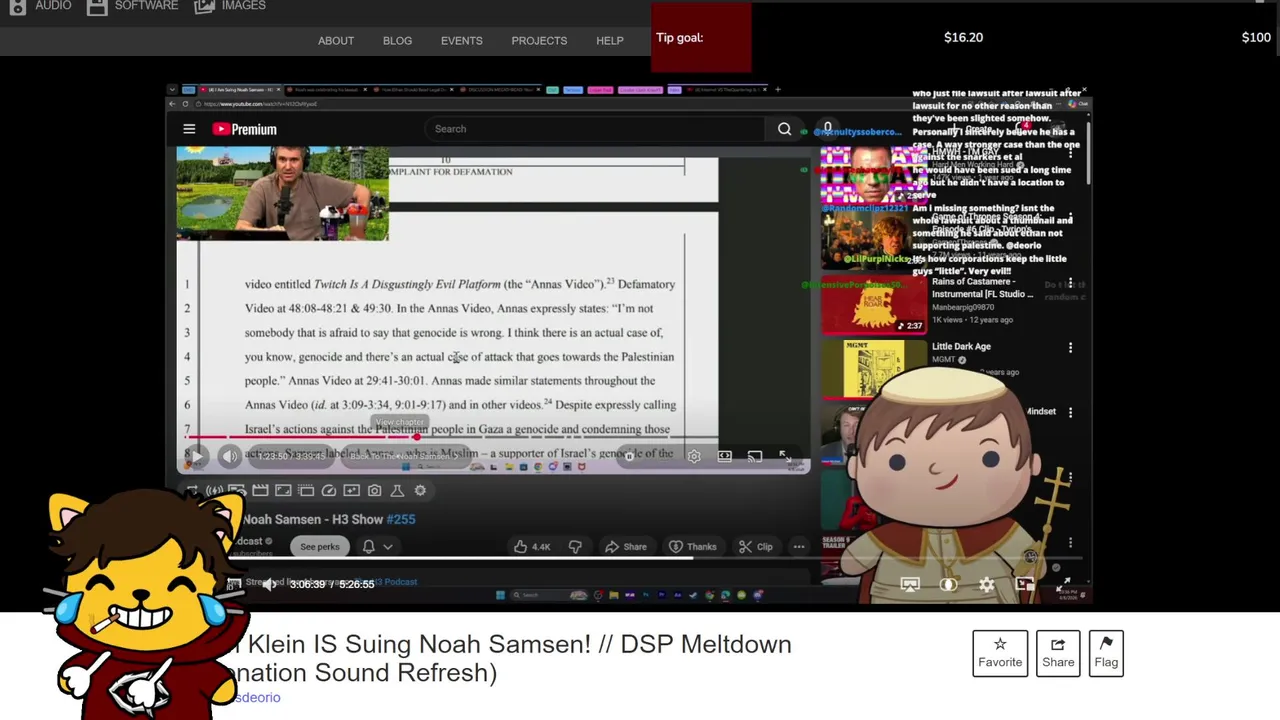Enter fullscreen on inner YouTube player
Image resolution: width=1280 pixels, height=720 pixels.
pyautogui.click(x=785, y=456)
